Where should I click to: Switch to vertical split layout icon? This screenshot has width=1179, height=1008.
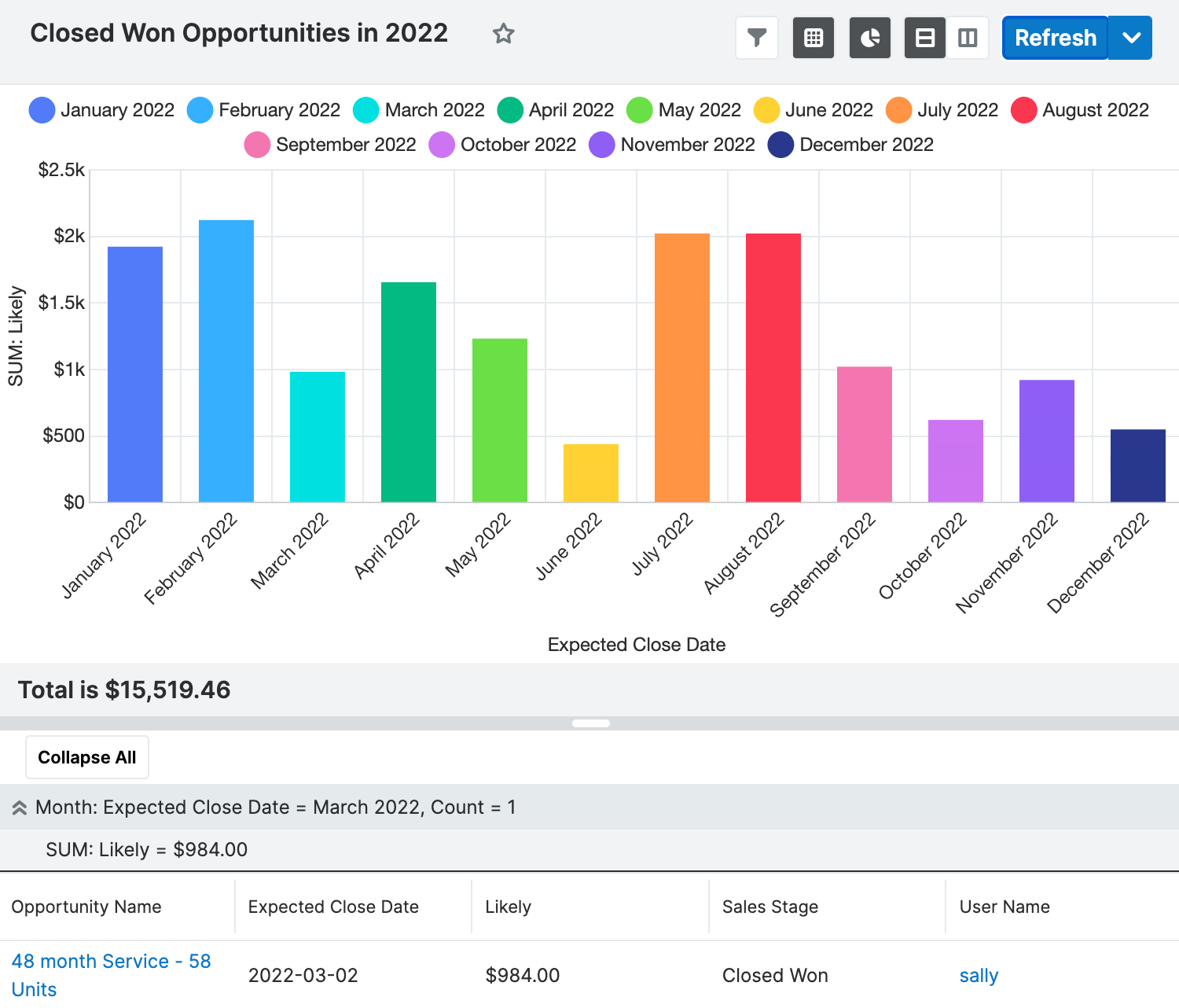tap(968, 38)
